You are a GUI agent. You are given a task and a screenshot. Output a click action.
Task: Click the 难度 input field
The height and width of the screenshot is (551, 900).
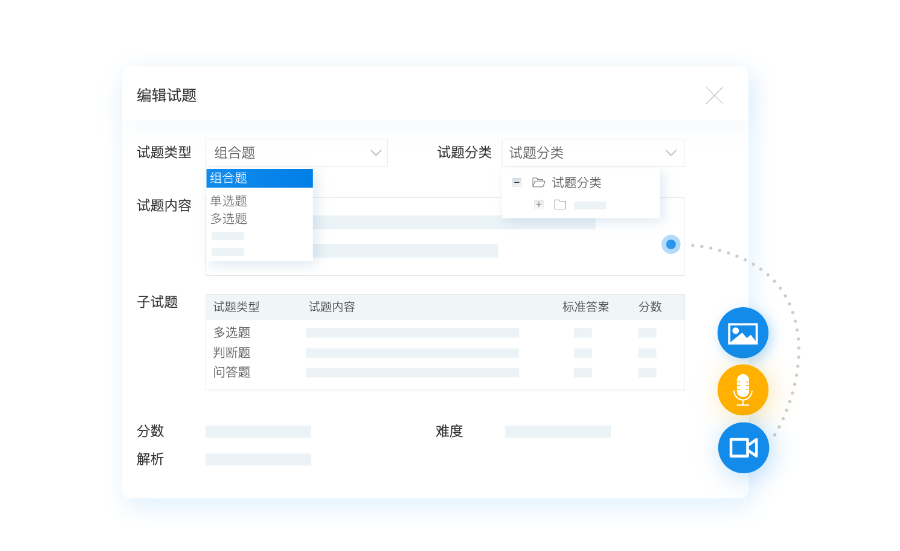557,432
